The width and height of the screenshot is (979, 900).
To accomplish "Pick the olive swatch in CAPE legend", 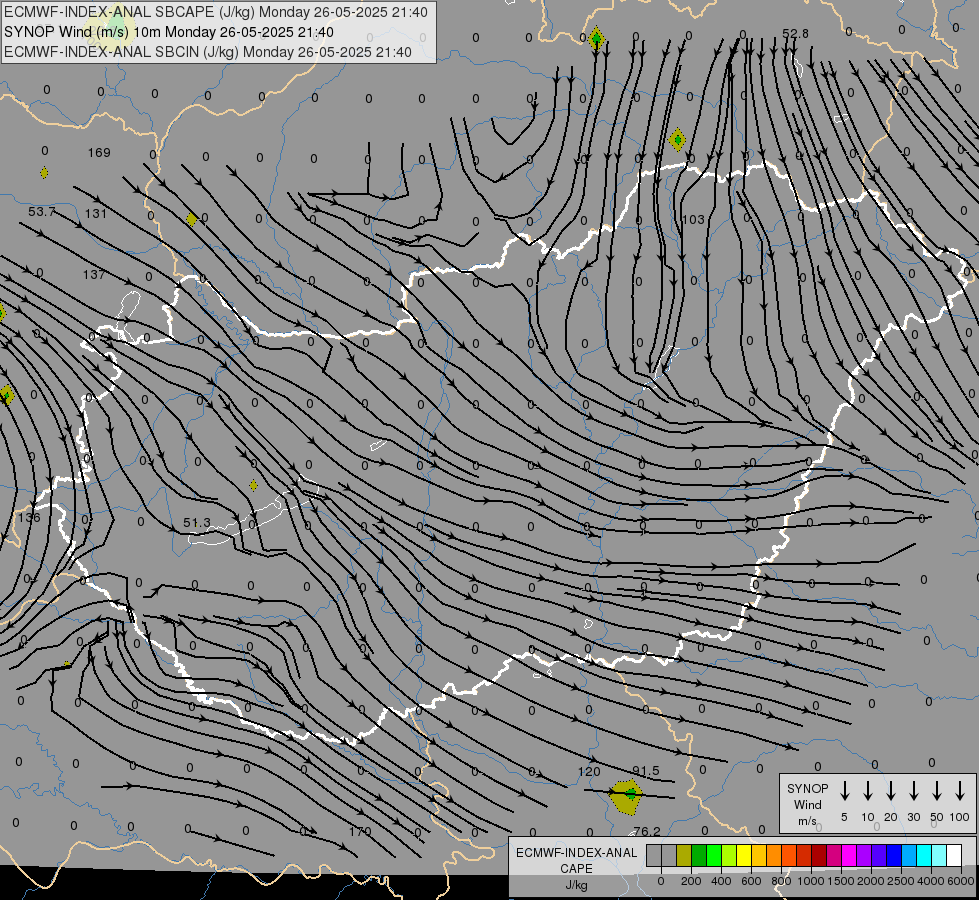I will pyautogui.click(x=684, y=855).
